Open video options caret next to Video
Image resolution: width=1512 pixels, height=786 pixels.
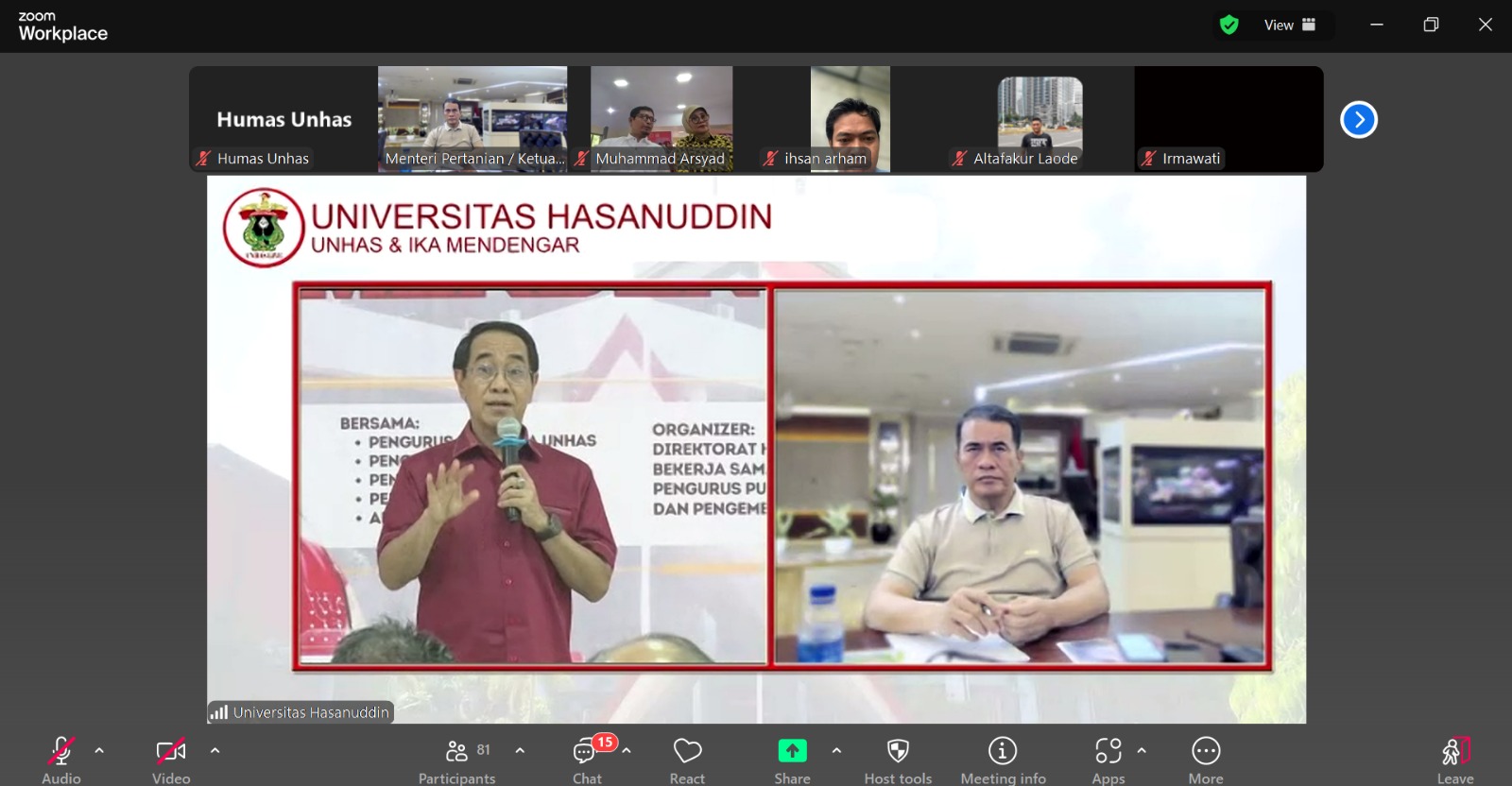215,750
